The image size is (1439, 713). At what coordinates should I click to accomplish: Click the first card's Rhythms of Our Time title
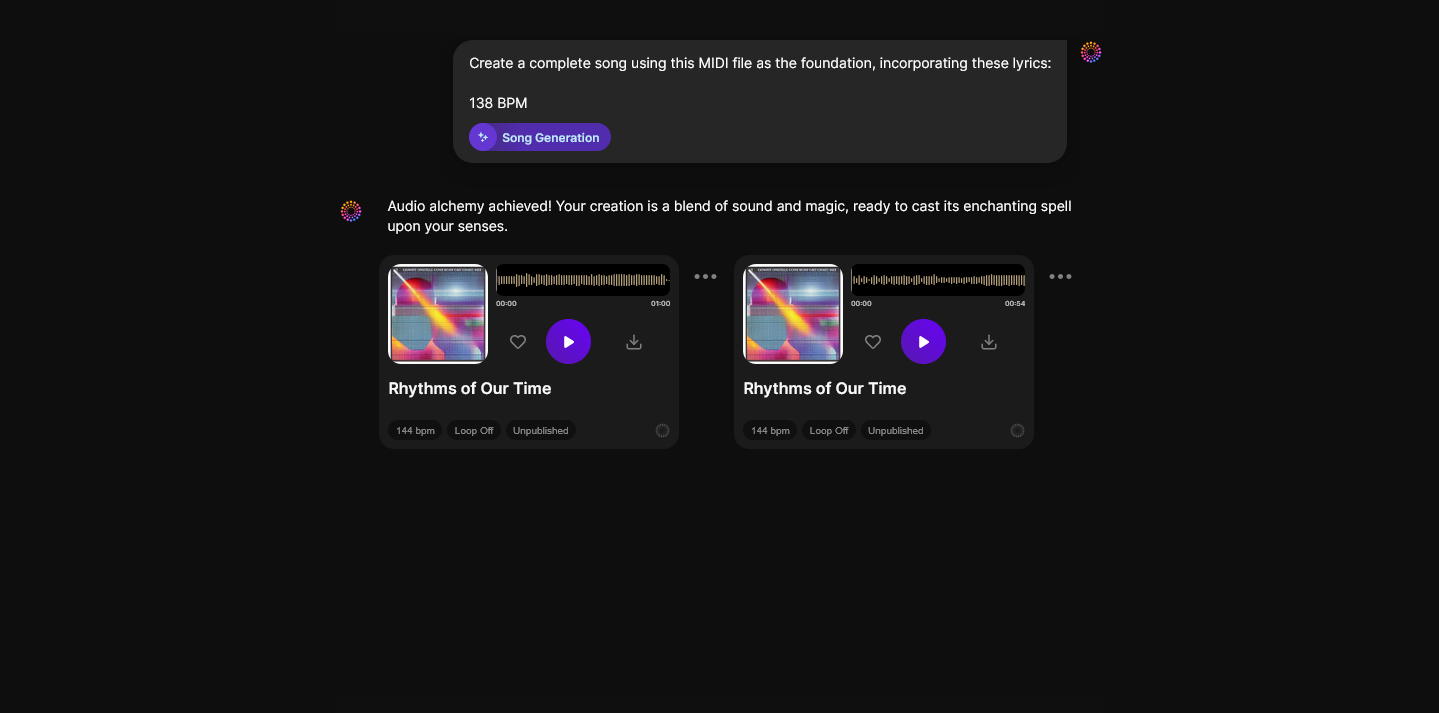coord(470,388)
